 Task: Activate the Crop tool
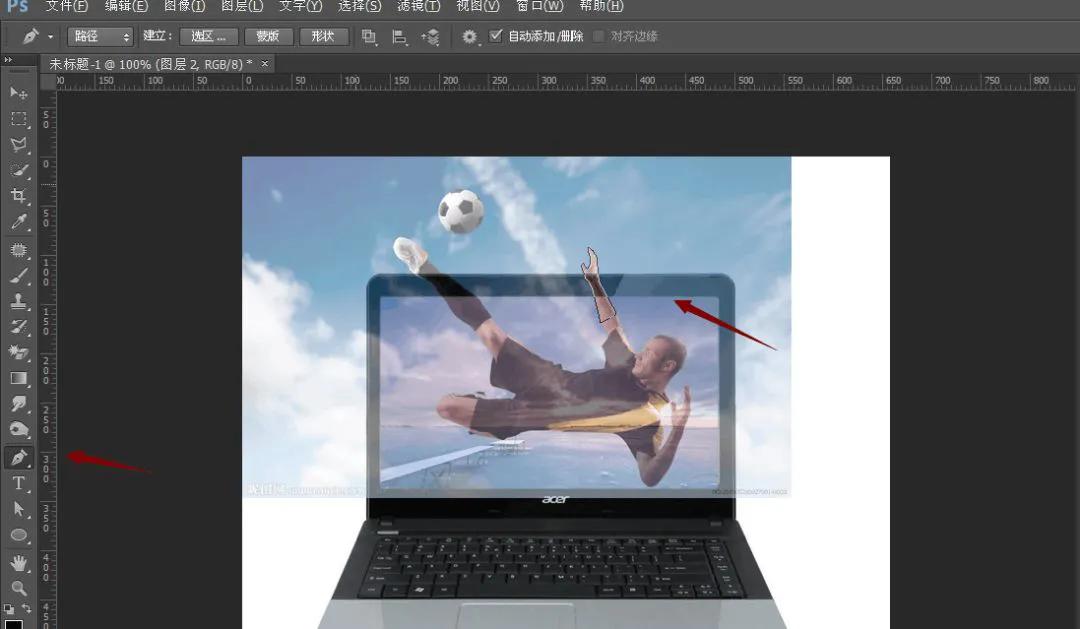(18, 196)
